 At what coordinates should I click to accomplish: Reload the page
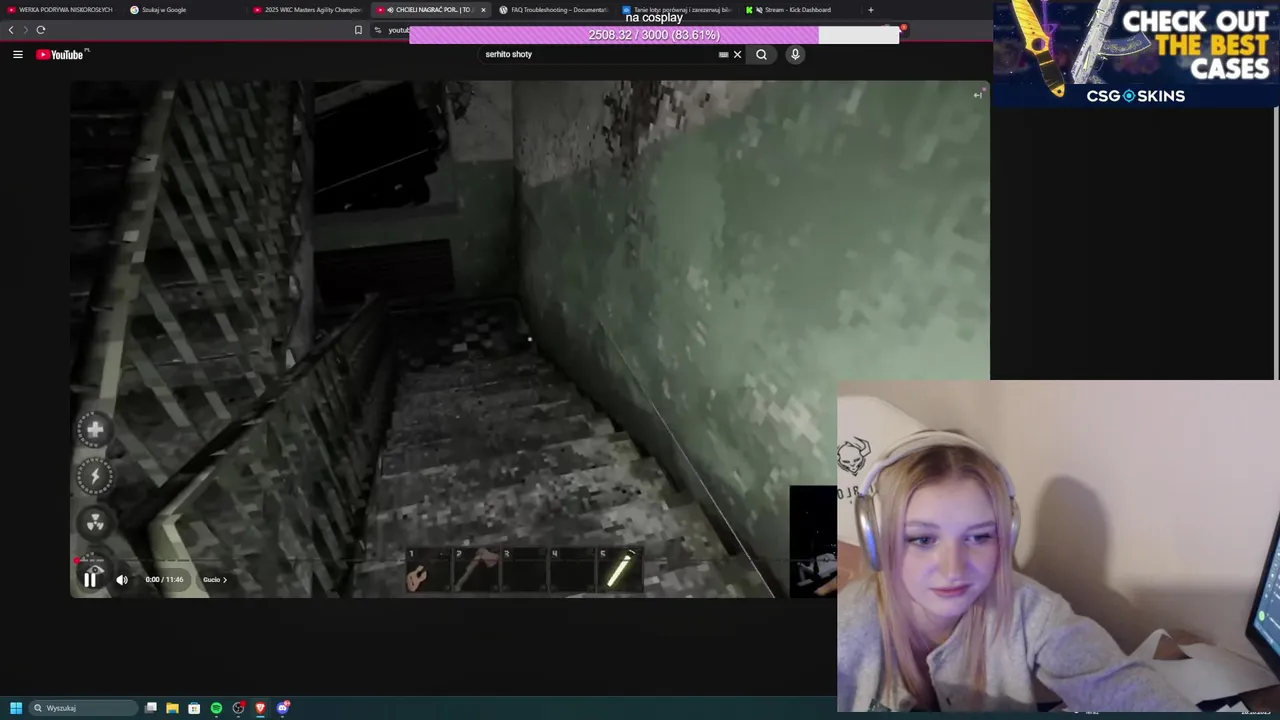pyautogui.click(x=41, y=30)
